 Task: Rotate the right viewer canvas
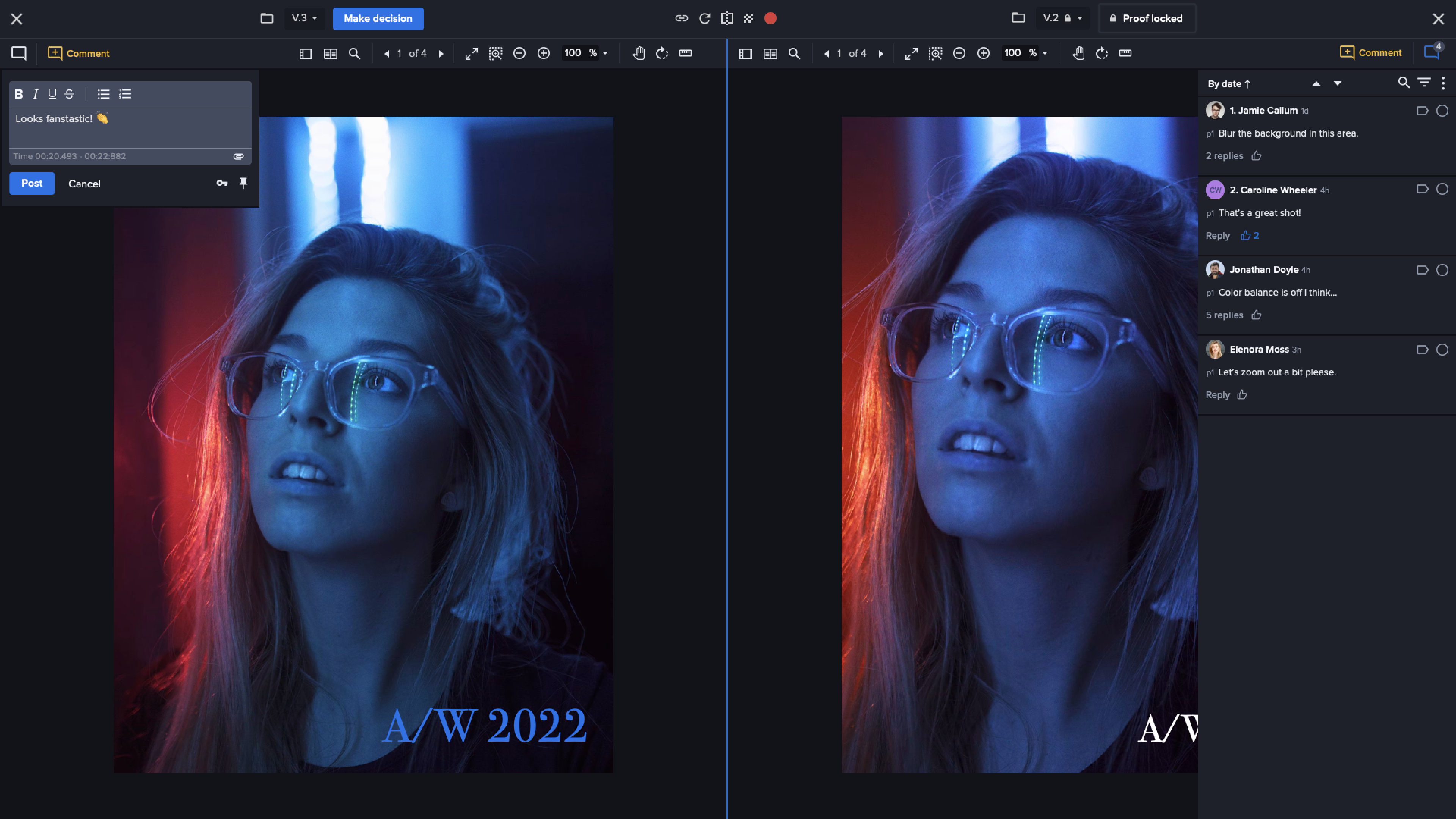1101,53
